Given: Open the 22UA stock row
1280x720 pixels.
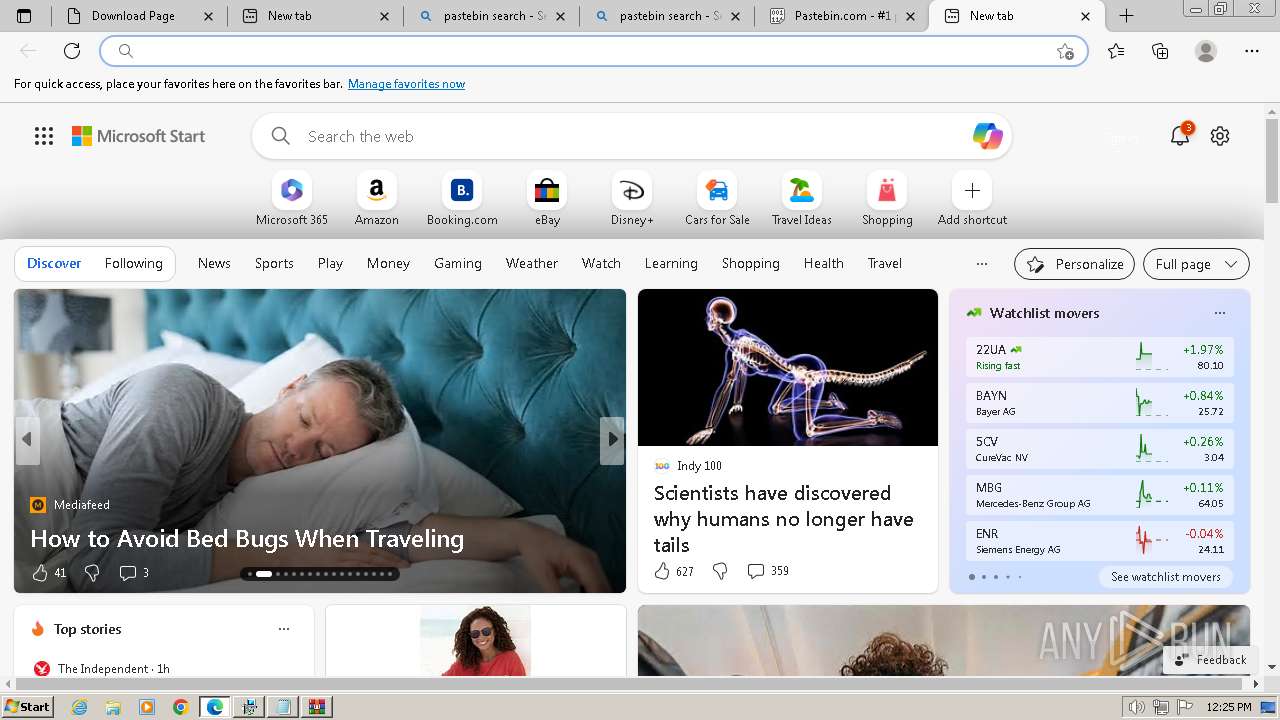Looking at the screenshot, I should [1100, 357].
